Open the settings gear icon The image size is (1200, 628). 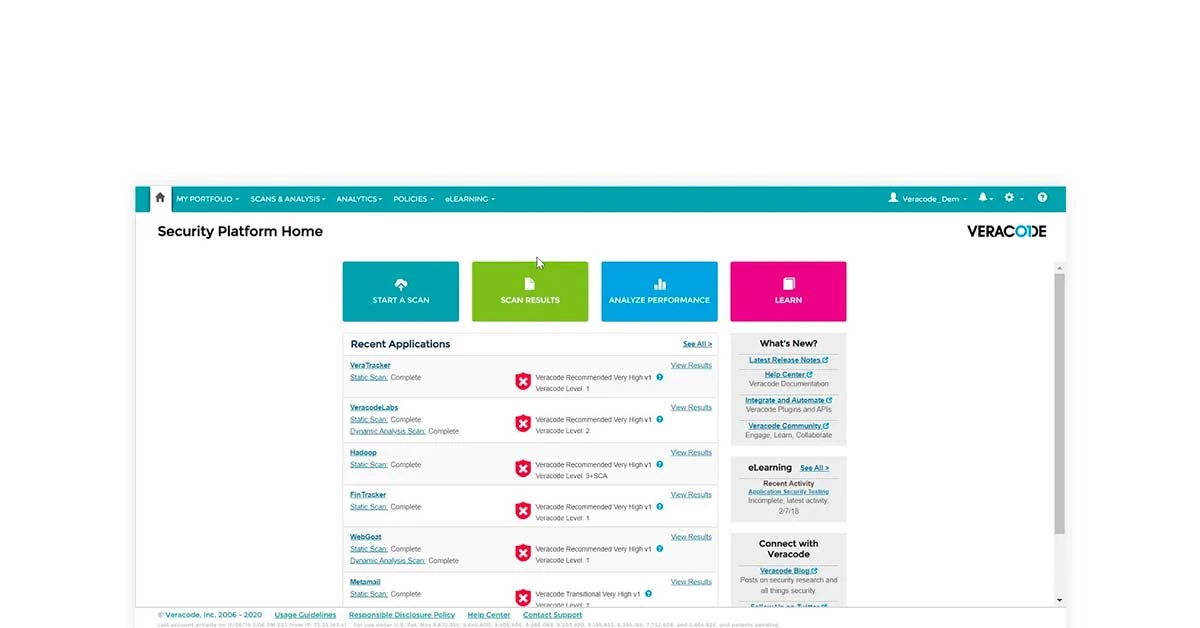pos(1009,198)
